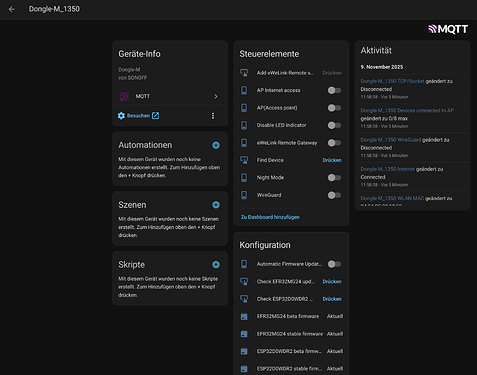
Task: Click the AP(Access point) device icon
Action: (244, 108)
